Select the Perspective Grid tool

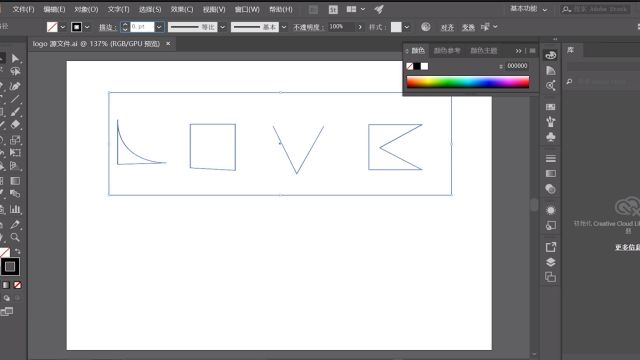point(15,166)
